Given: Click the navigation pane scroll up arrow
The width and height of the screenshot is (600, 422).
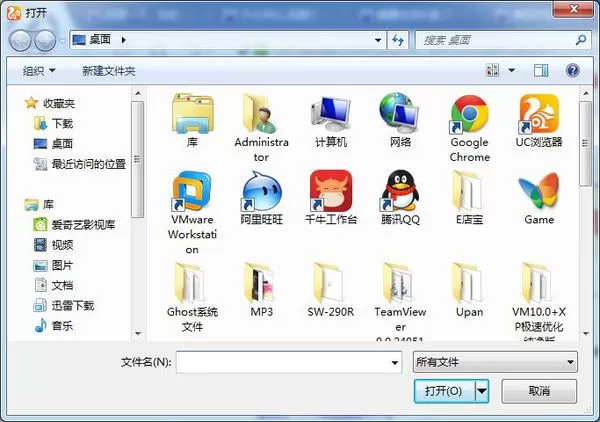Looking at the screenshot, I should (138, 93).
